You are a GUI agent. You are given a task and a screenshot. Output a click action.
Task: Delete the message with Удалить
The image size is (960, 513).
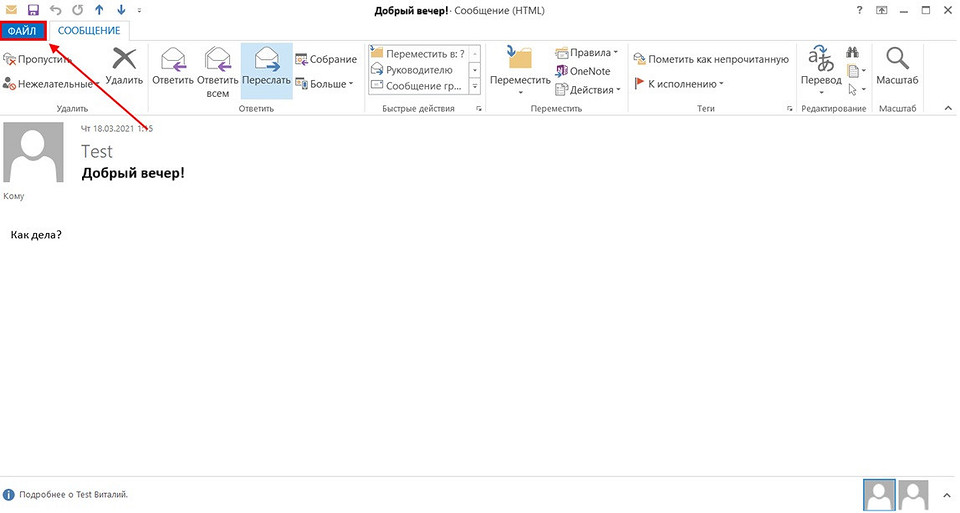click(x=124, y=66)
